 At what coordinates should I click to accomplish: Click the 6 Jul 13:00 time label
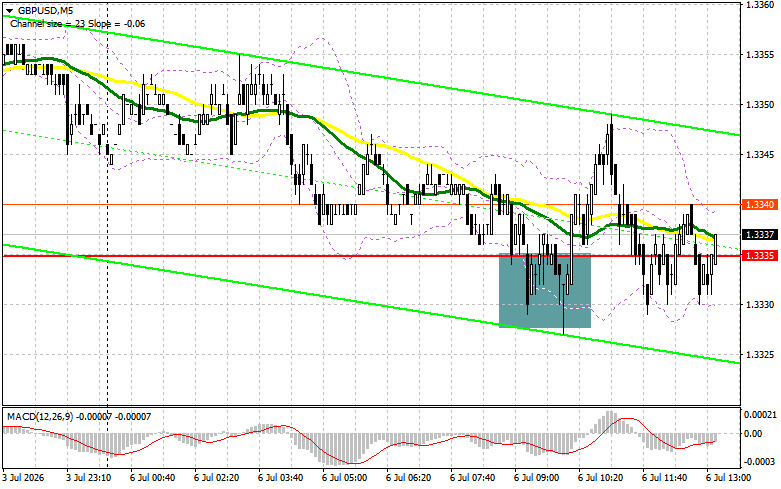click(x=728, y=478)
